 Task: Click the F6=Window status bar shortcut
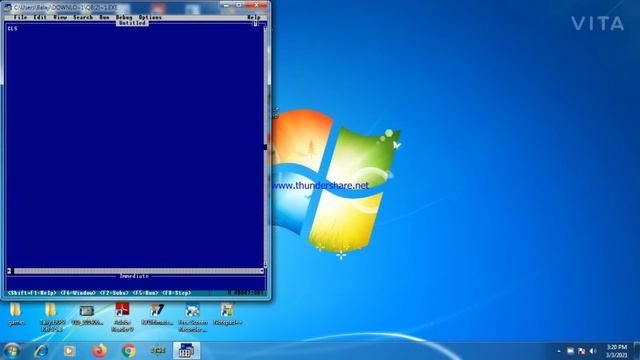tap(78, 293)
